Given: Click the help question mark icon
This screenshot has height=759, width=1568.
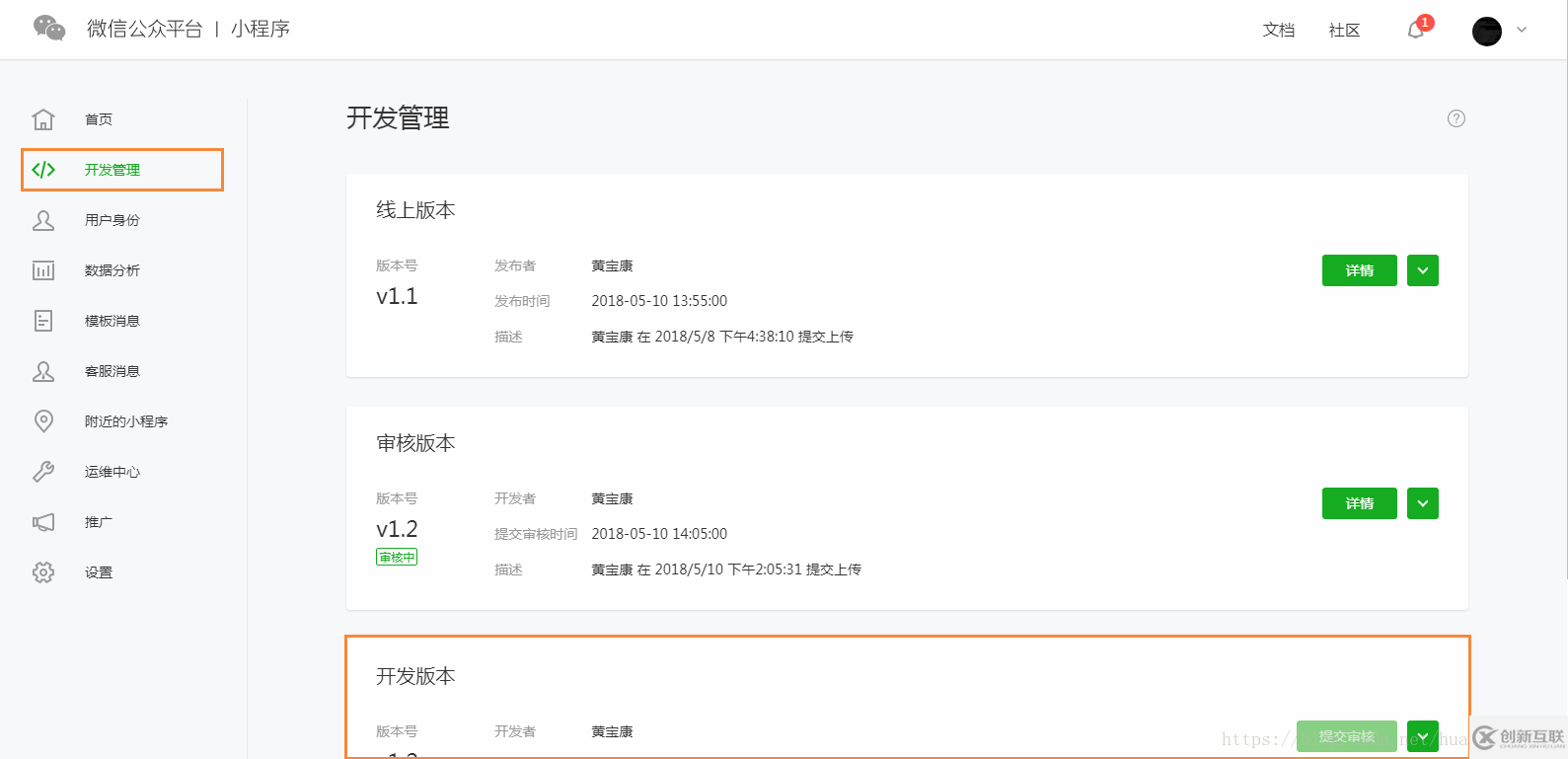Looking at the screenshot, I should pos(1456,118).
